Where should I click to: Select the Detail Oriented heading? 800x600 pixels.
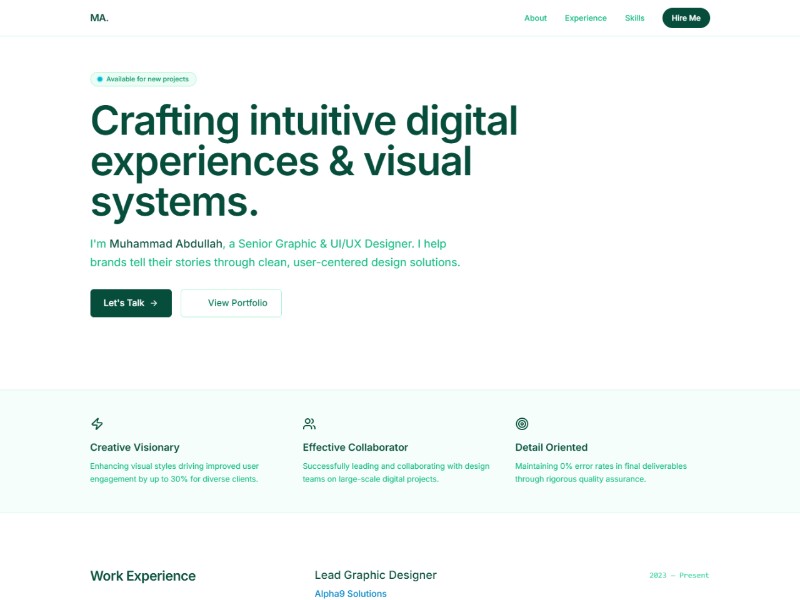[551, 447]
